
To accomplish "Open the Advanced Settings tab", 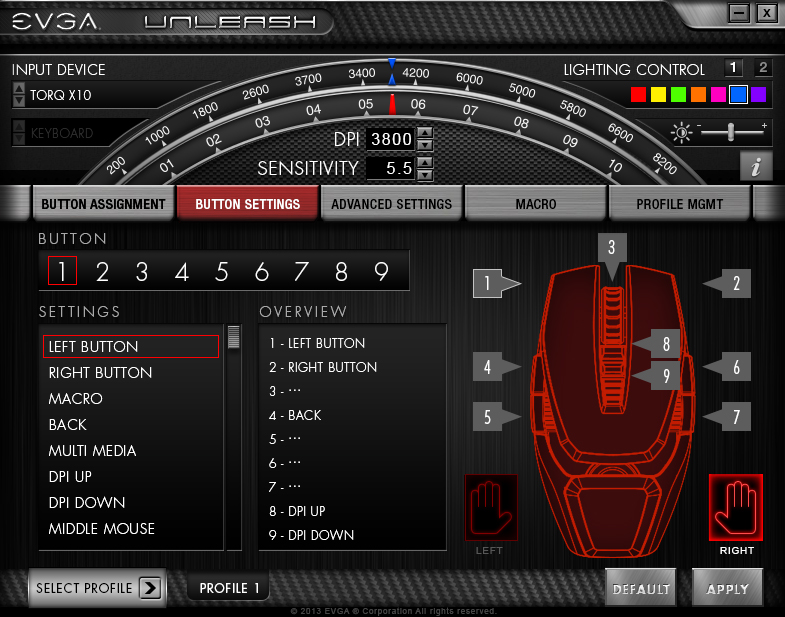I will point(391,204).
